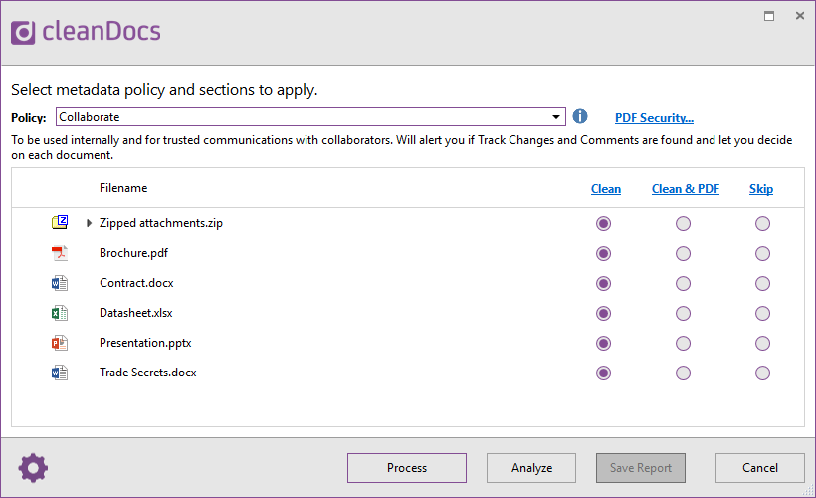Viewport: 816px width, 498px height.
Task: Set all files to Clean & PDF header
Action: tap(685, 189)
